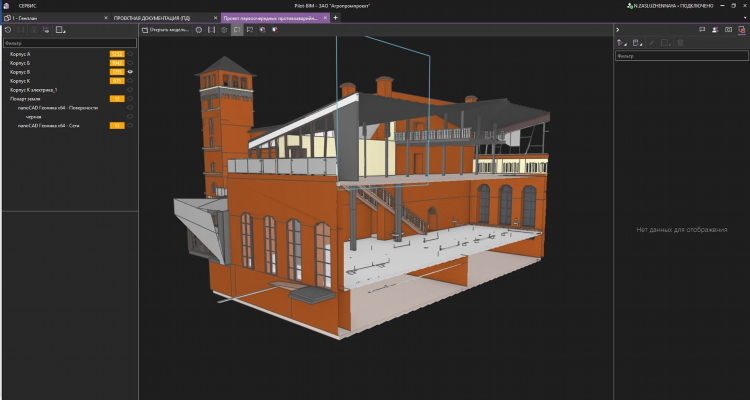Click the greyed-out cube icon in the viewer toolbar

[224, 30]
